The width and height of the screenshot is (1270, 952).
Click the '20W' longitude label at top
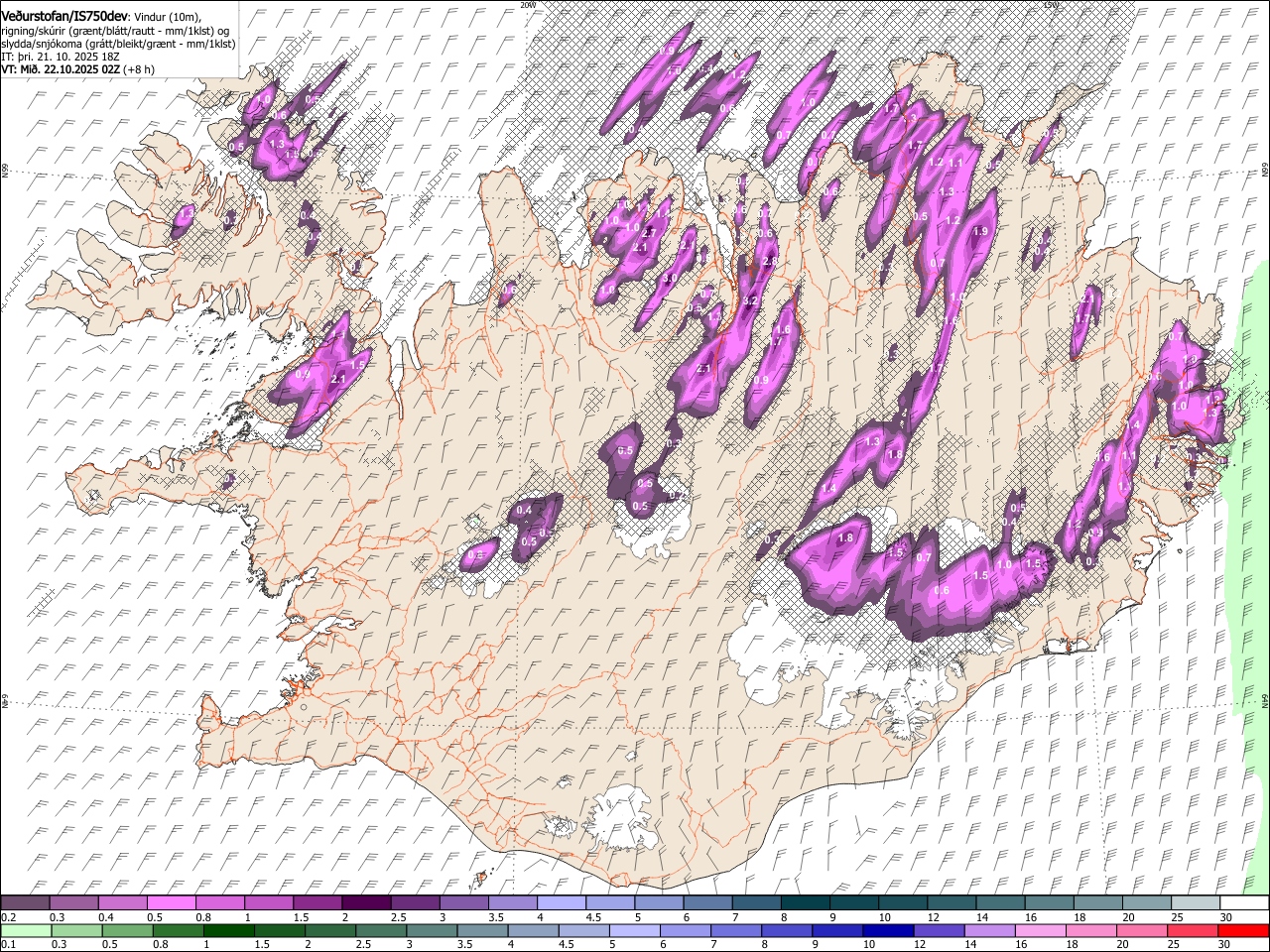click(x=528, y=5)
